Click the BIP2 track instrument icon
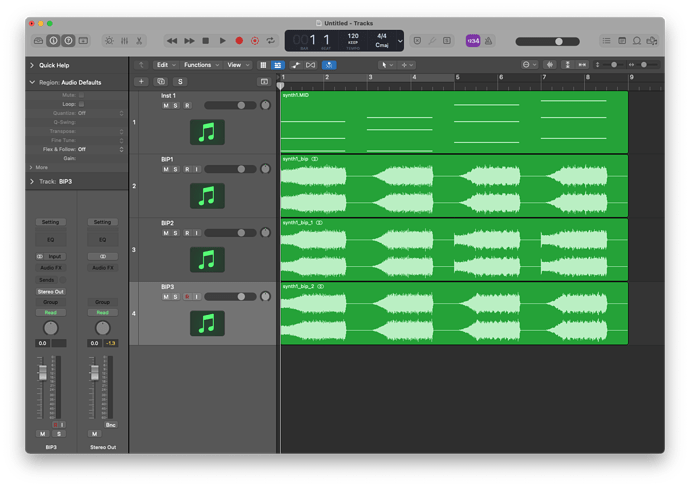The width and height of the screenshot is (690, 486). click(207, 259)
